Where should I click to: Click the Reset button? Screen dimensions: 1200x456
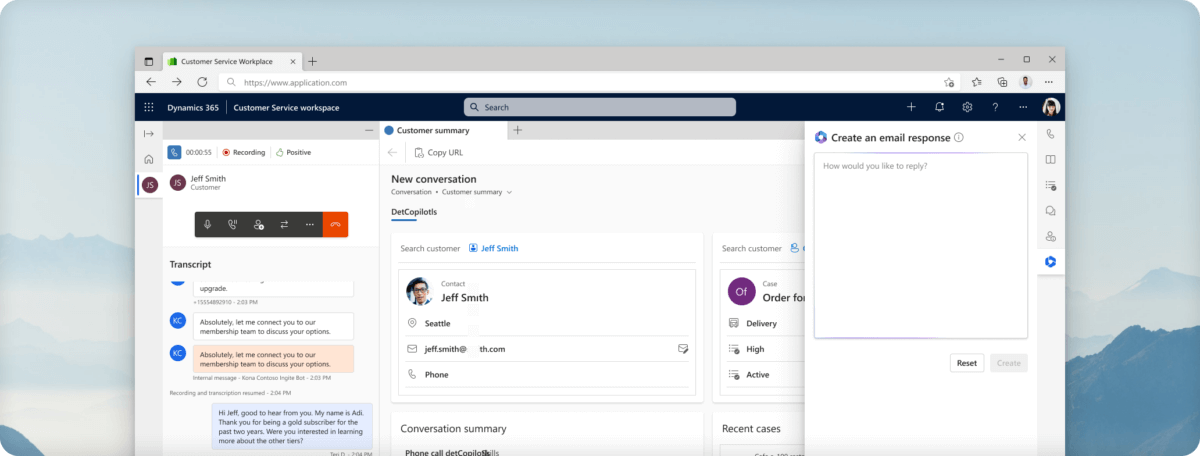click(x=967, y=363)
